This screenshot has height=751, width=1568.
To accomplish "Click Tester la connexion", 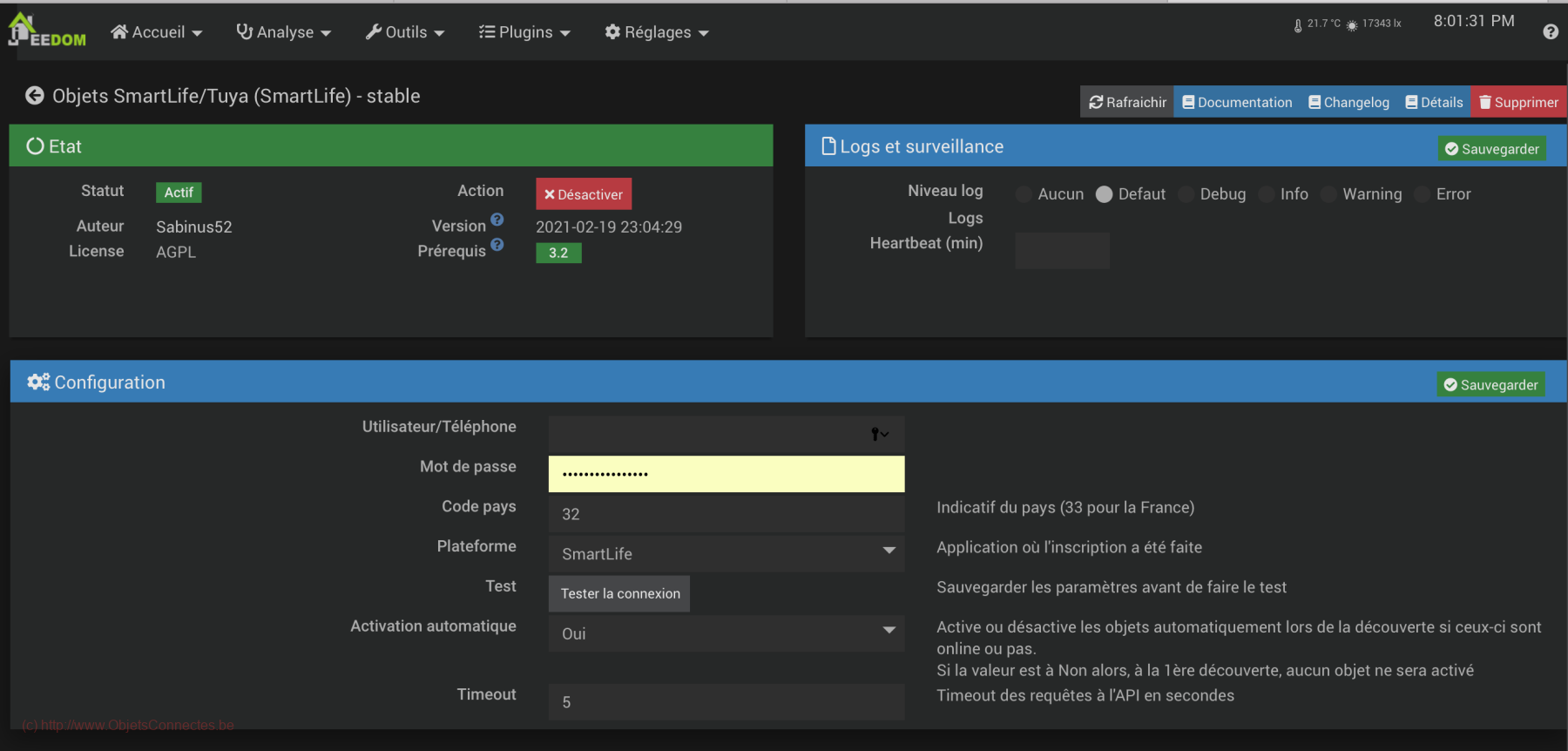I will click(619, 593).
